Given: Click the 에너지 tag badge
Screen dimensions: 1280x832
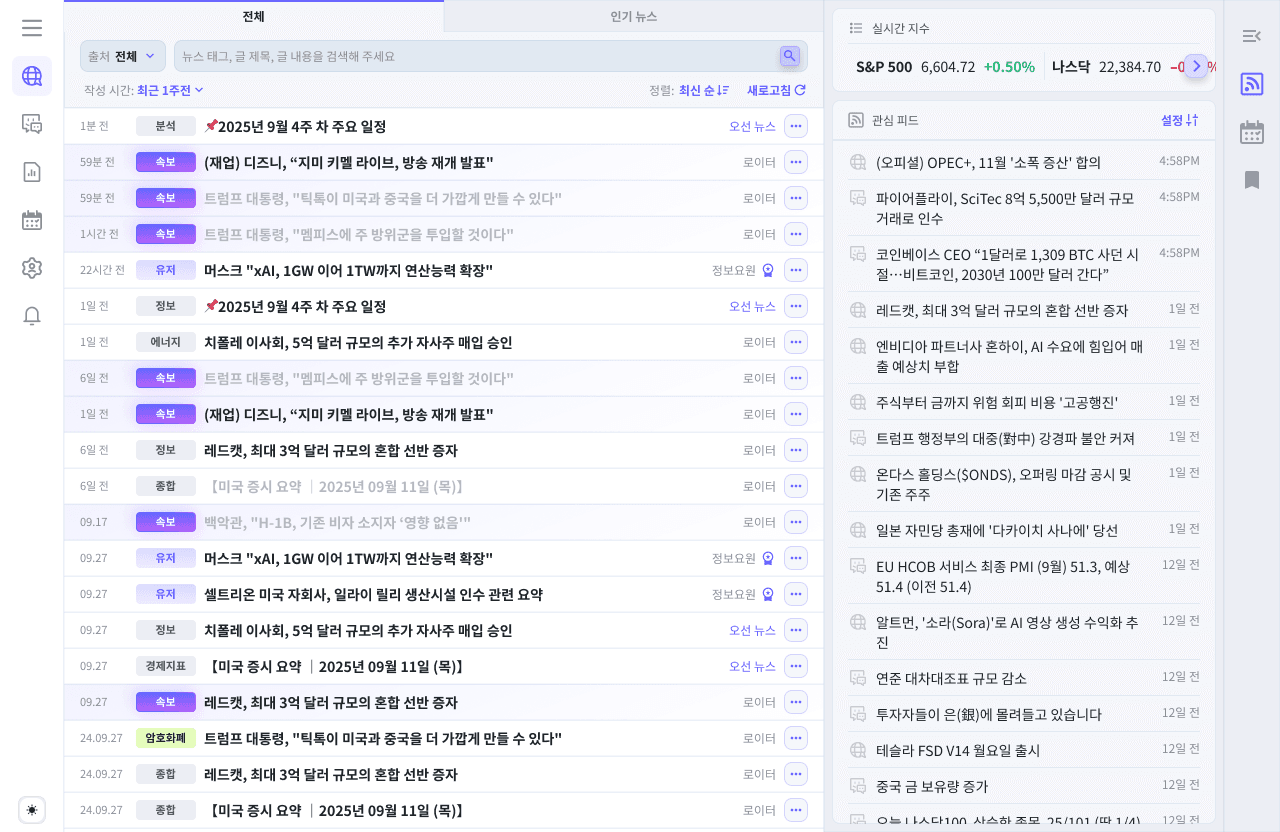Looking at the screenshot, I should 166,342.
